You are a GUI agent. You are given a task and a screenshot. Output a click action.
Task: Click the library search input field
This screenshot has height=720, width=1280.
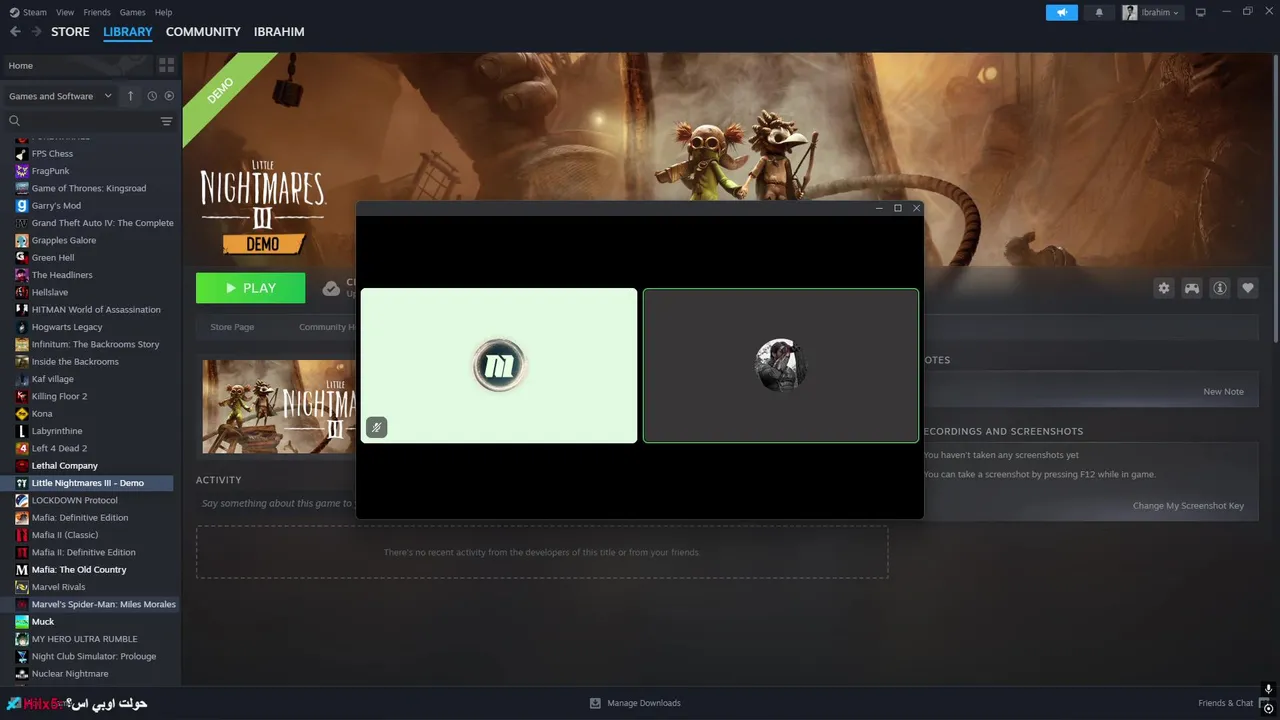90,121
